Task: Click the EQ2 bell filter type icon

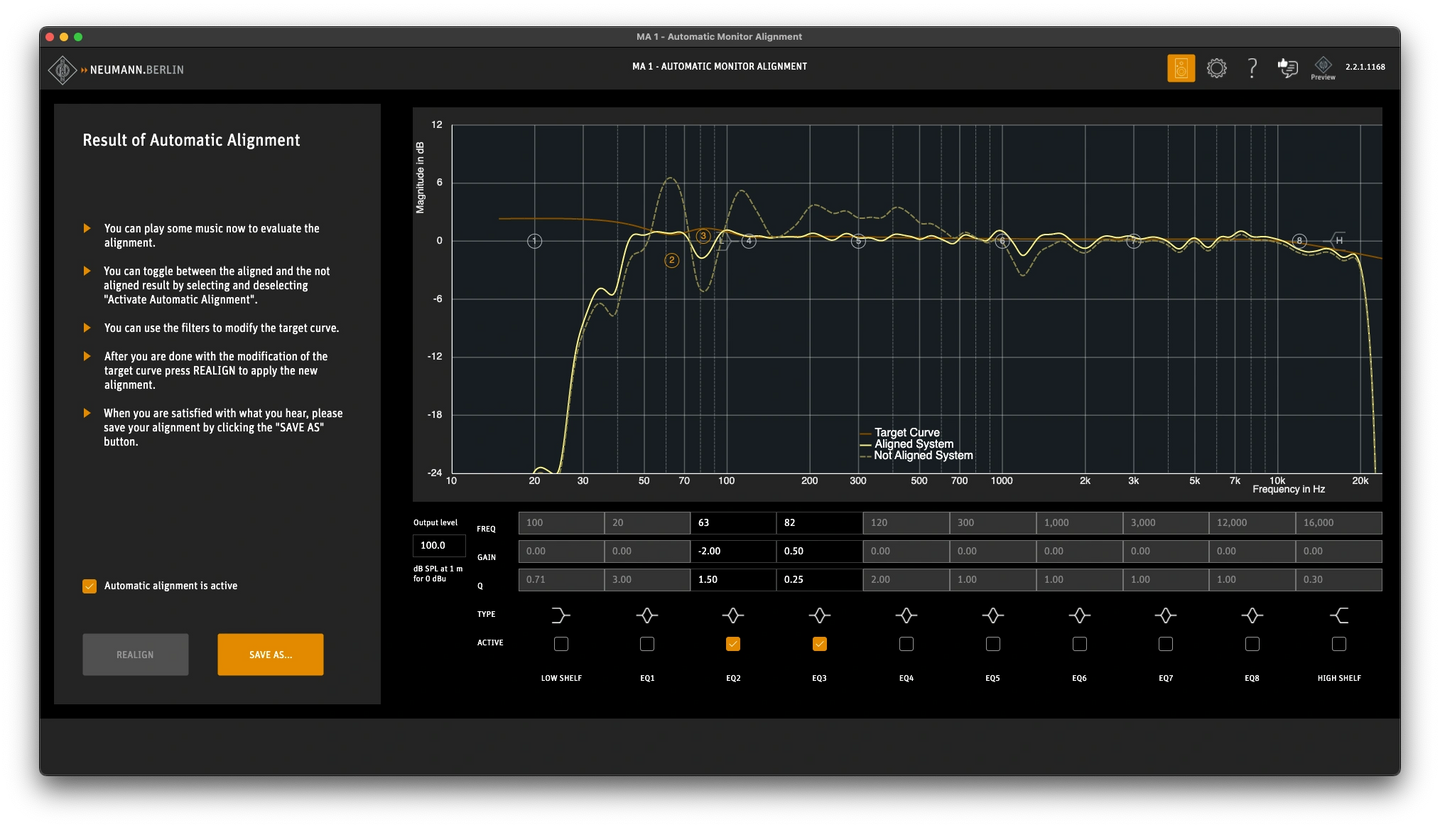Action: coord(733,615)
